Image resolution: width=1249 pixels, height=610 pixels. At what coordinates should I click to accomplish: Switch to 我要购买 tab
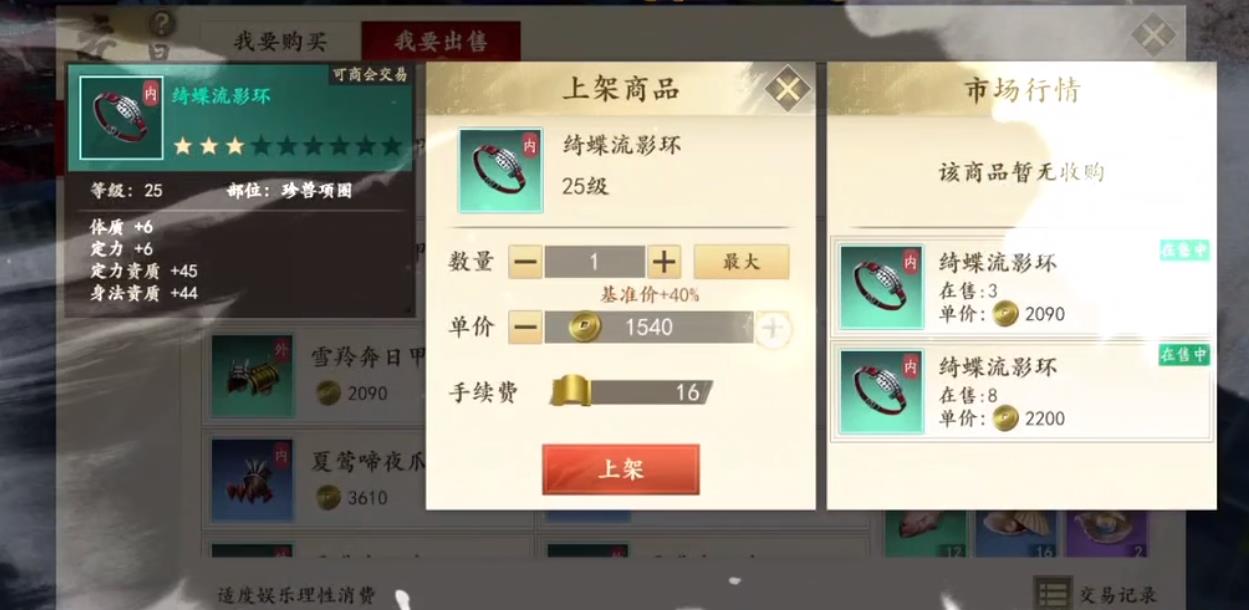coord(280,42)
